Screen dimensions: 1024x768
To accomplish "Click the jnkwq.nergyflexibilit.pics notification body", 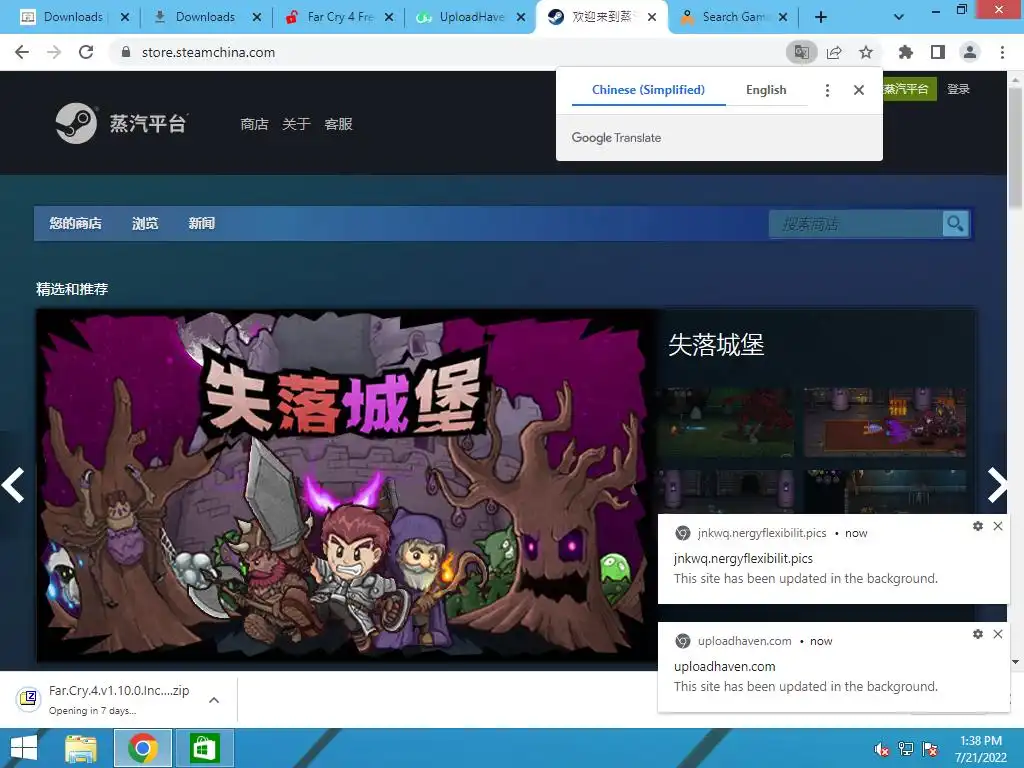I will (x=833, y=559).
